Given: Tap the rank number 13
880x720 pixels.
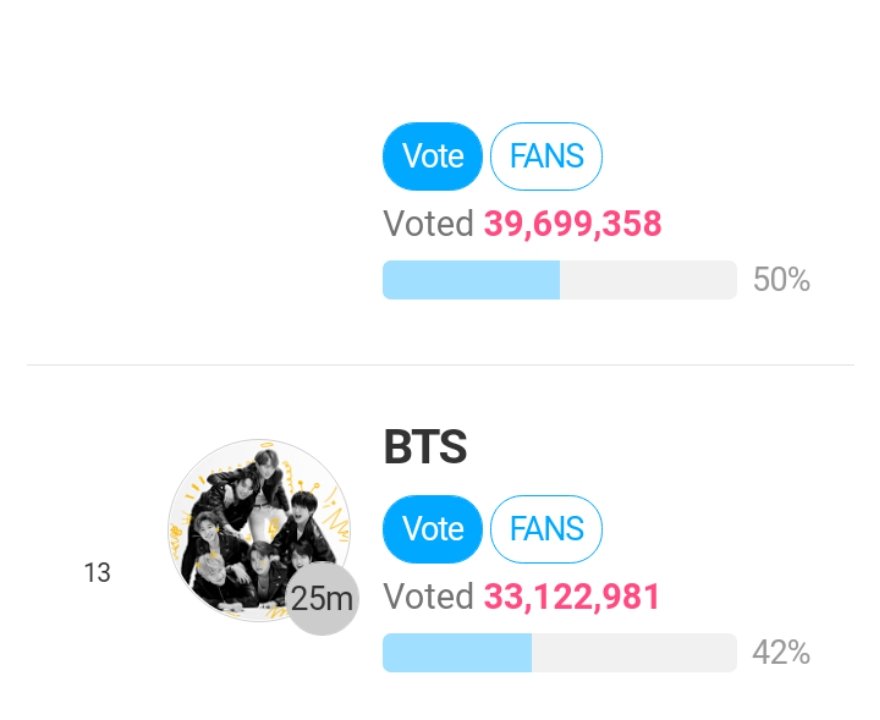Looking at the screenshot, I should point(97,573).
